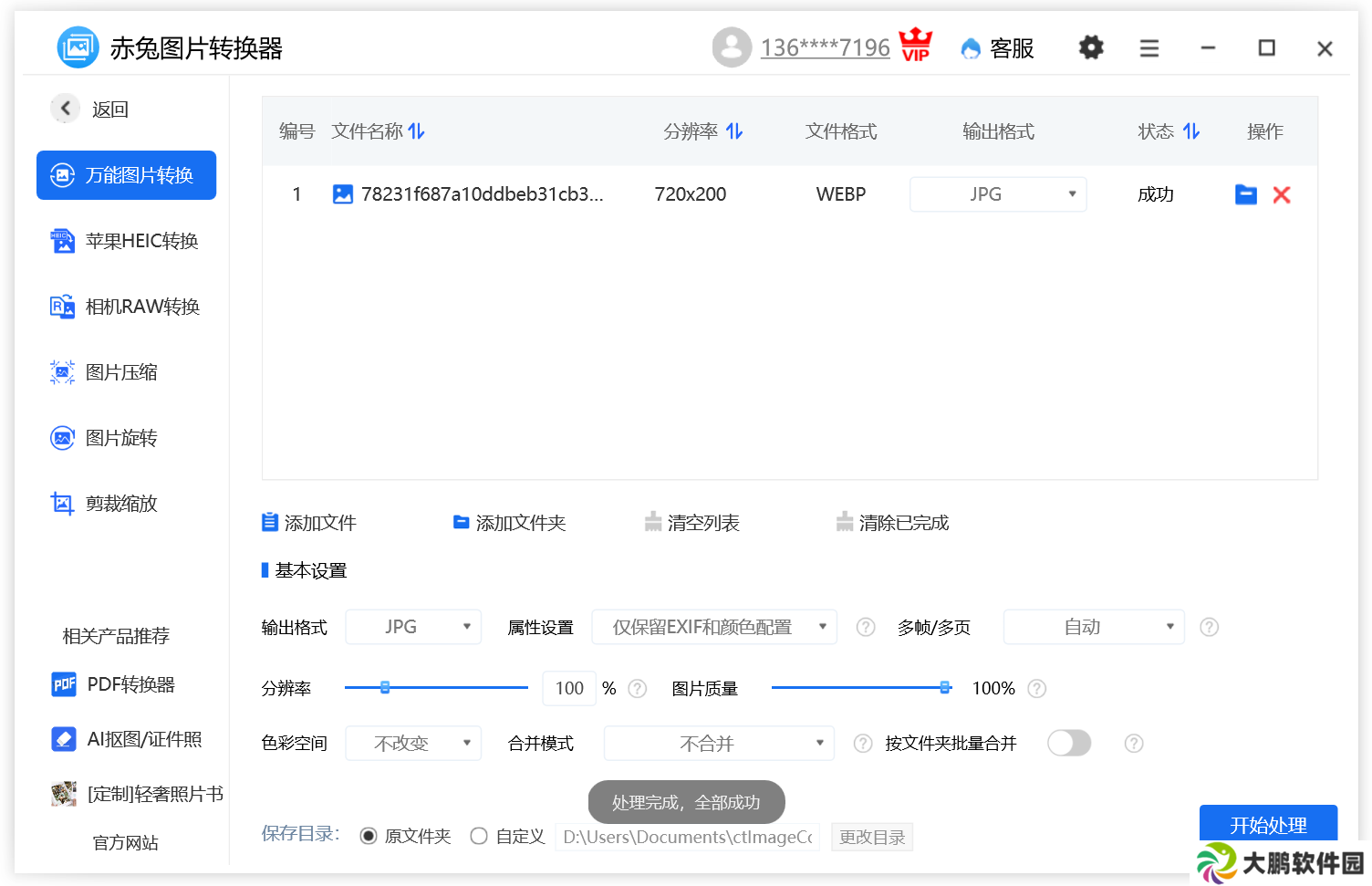Screen dimensions: 1372x886
Task: Click the image file icon in row 1
Action: coord(343,194)
